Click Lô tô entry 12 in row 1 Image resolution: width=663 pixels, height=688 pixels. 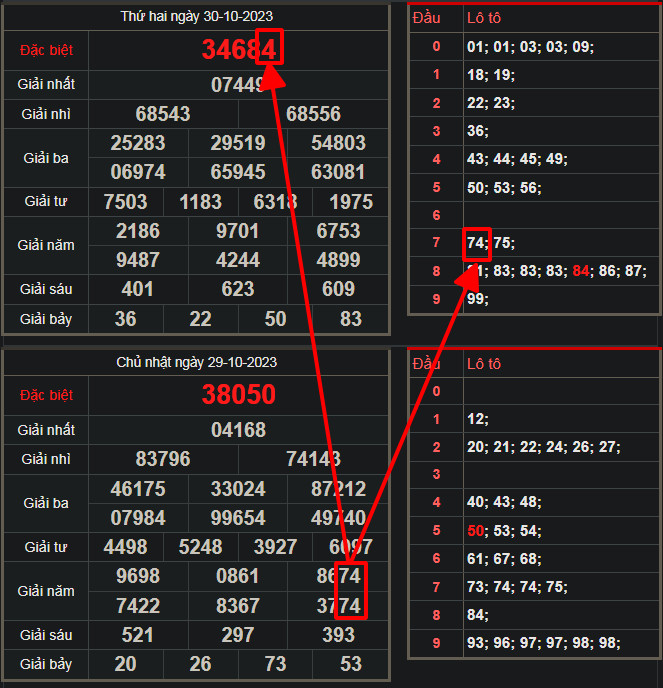click(476, 418)
